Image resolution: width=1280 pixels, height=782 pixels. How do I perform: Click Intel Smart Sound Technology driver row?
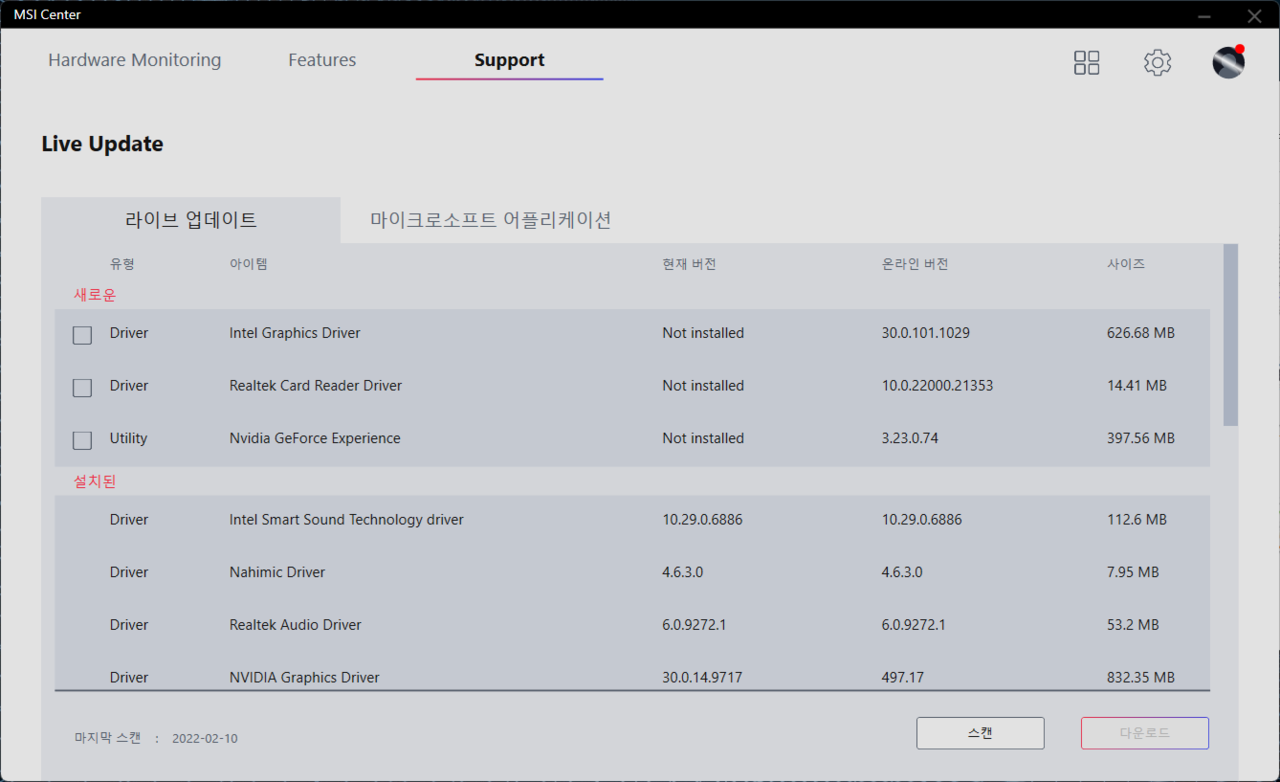(x=346, y=520)
